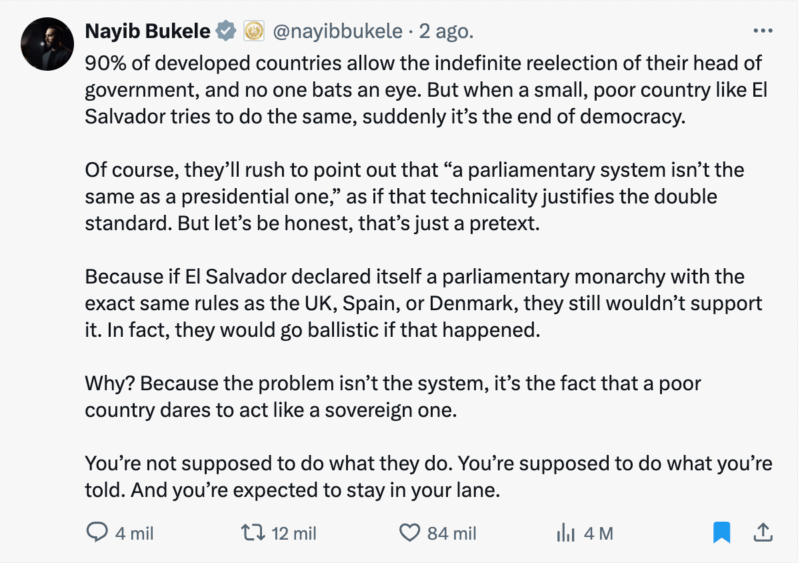Click the gold affiliation badge beside the name

[252, 31]
